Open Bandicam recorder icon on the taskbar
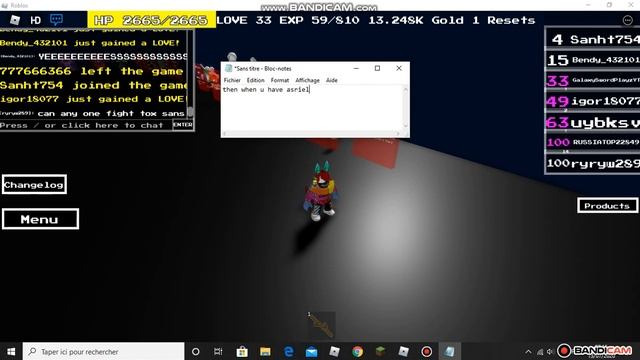Viewport: 640px width, 360px height. 427,351
